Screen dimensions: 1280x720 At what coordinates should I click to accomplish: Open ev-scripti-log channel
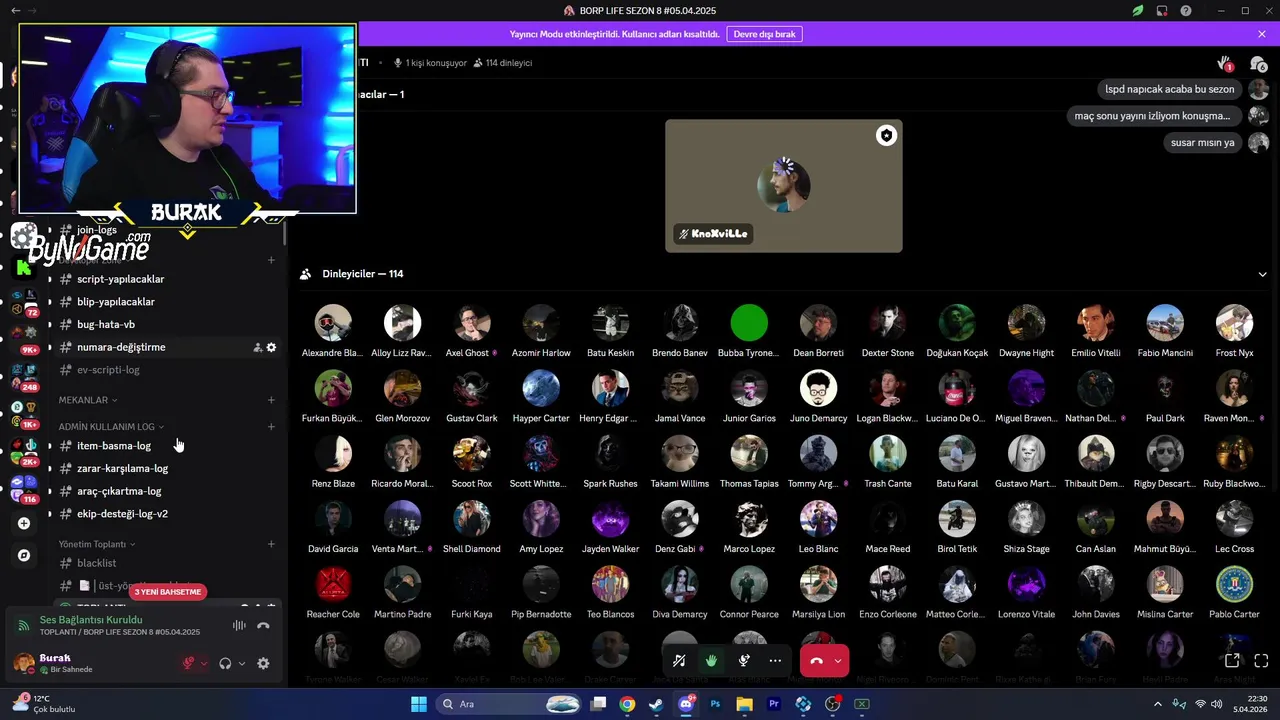[x=108, y=370]
